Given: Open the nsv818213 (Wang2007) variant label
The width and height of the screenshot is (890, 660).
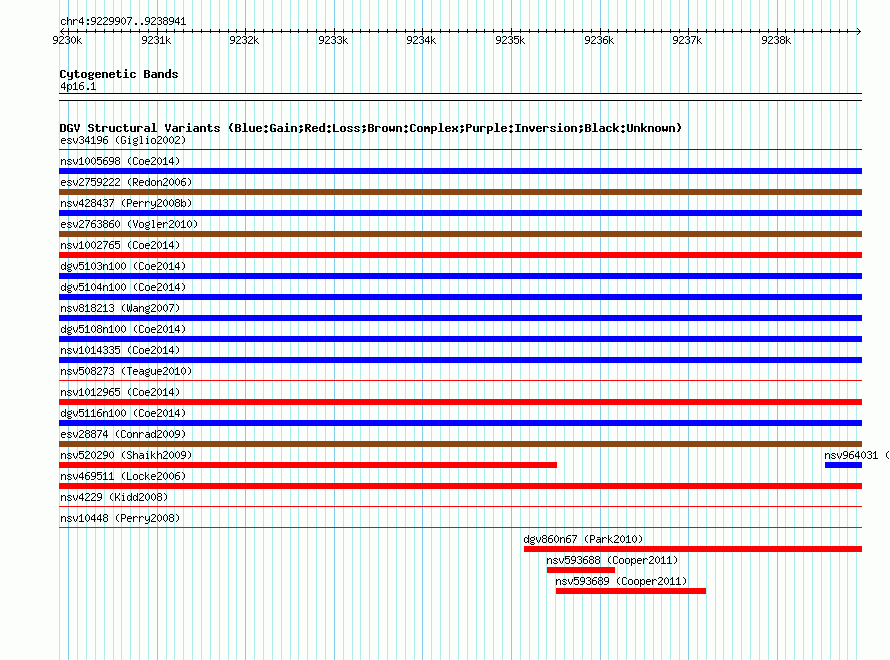Looking at the screenshot, I should [x=120, y=308].
